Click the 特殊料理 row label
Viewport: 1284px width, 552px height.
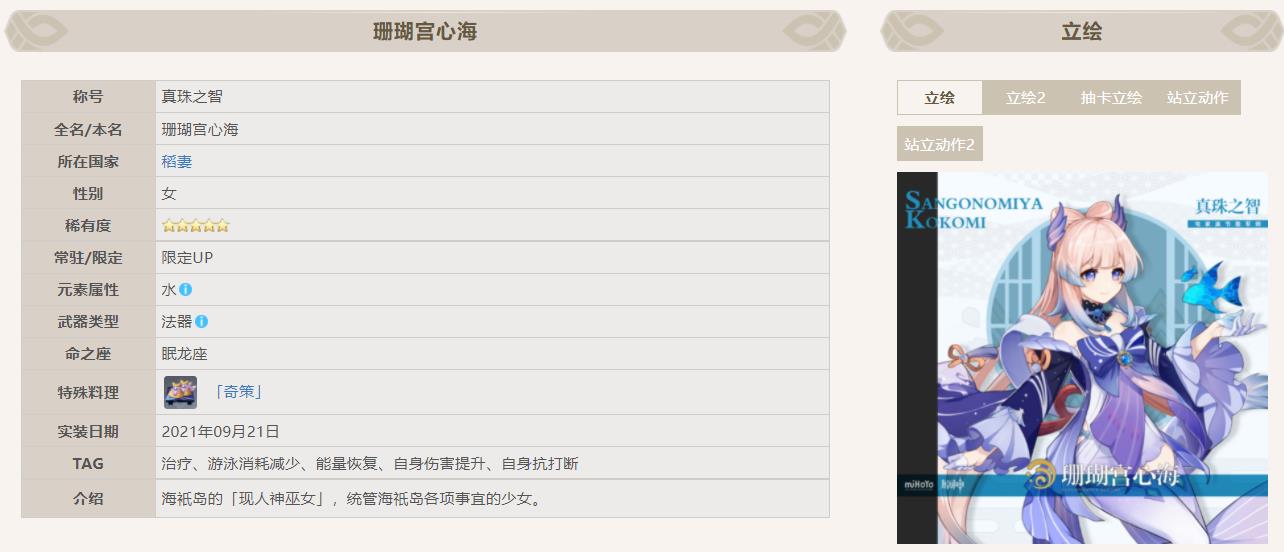click(88, 392)
